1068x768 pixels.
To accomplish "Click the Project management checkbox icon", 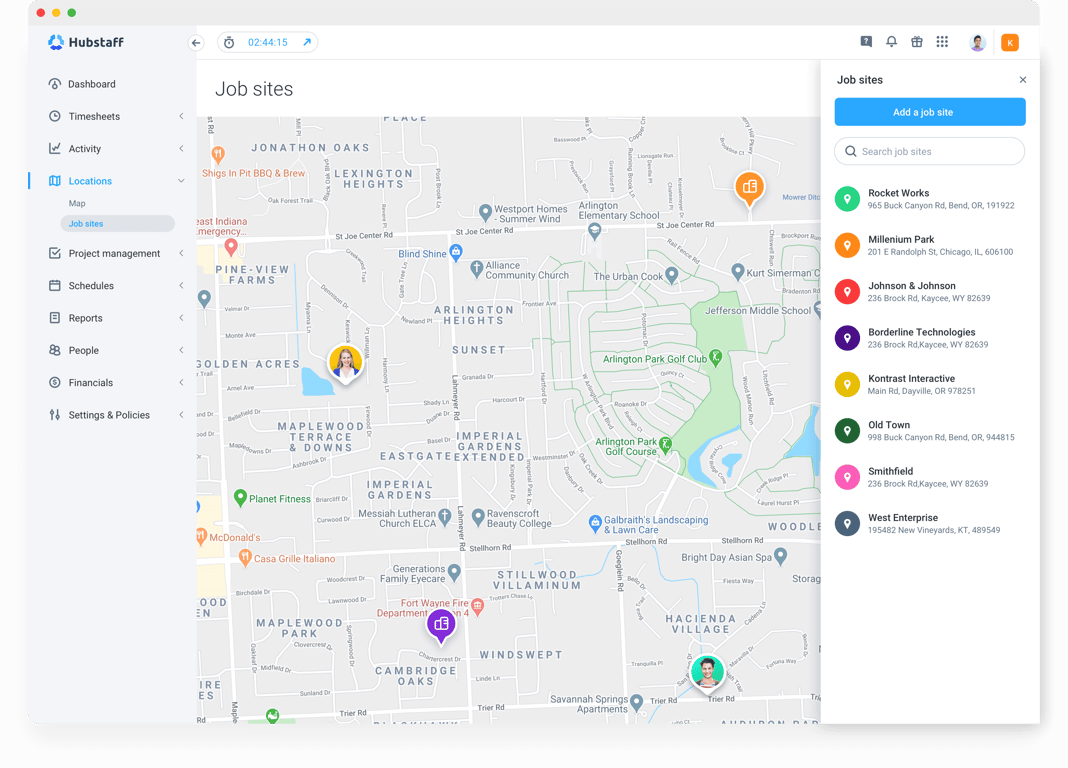I will pyautogui.click(x=54, y=253).
